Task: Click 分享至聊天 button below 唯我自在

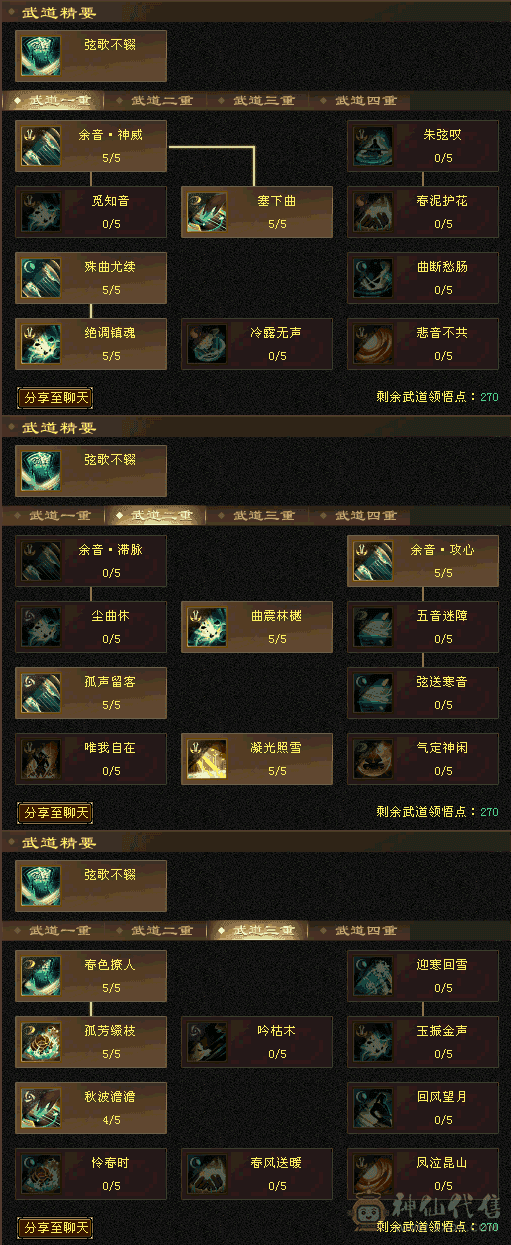Action: (x=55, y=813)
